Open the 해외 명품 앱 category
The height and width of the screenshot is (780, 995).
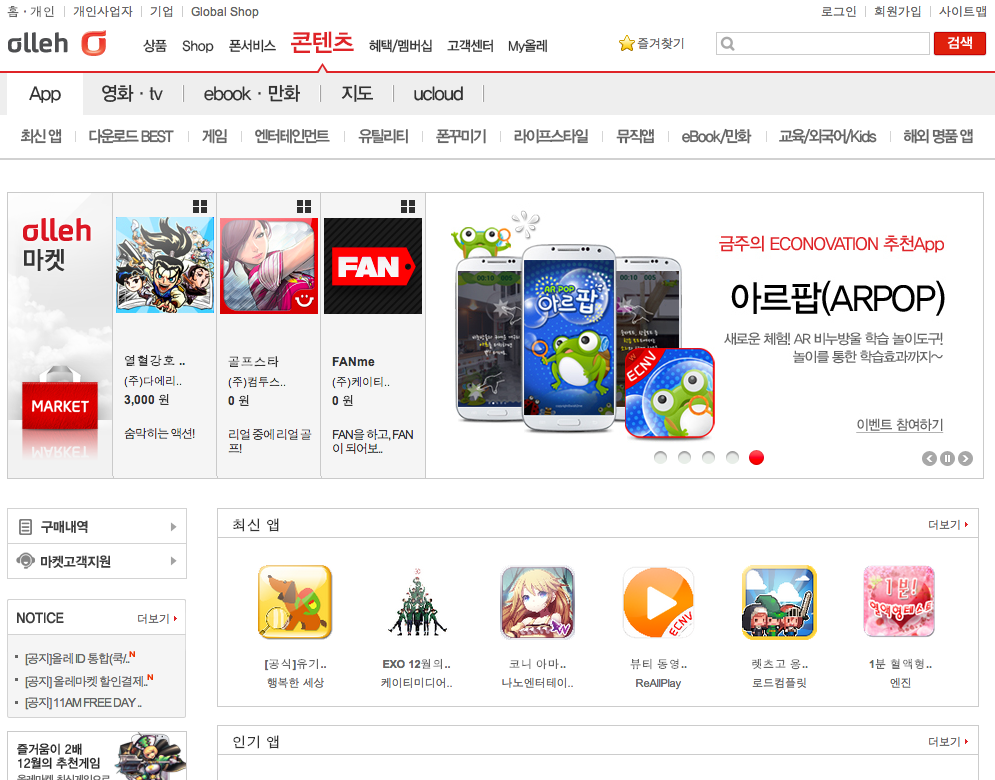pos(938,136)
